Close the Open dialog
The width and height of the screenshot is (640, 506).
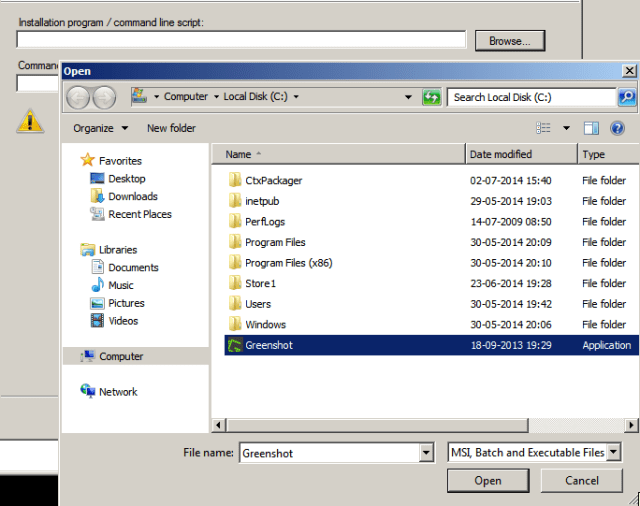[x=629, y=71]
